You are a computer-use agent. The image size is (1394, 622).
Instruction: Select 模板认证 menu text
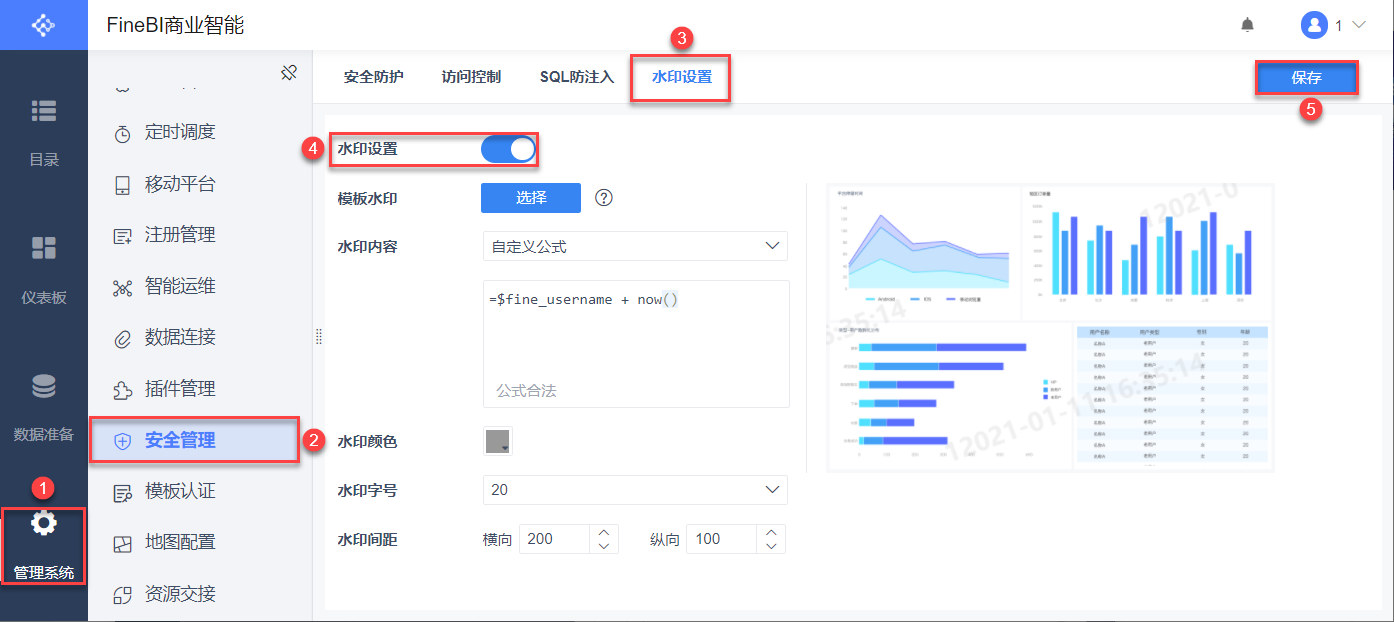180,491
